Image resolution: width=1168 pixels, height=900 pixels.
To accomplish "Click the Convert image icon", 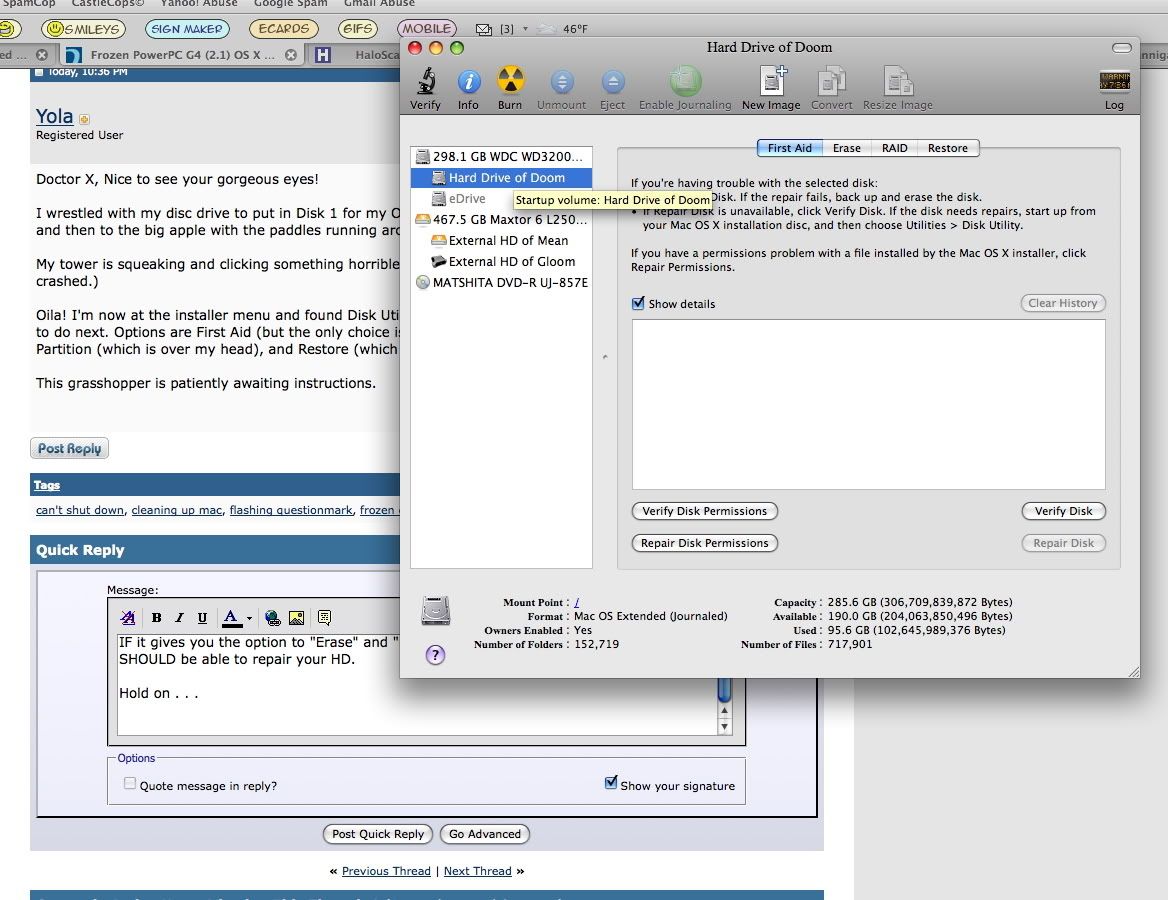I will pyautogui.click(x=831, y=81).
